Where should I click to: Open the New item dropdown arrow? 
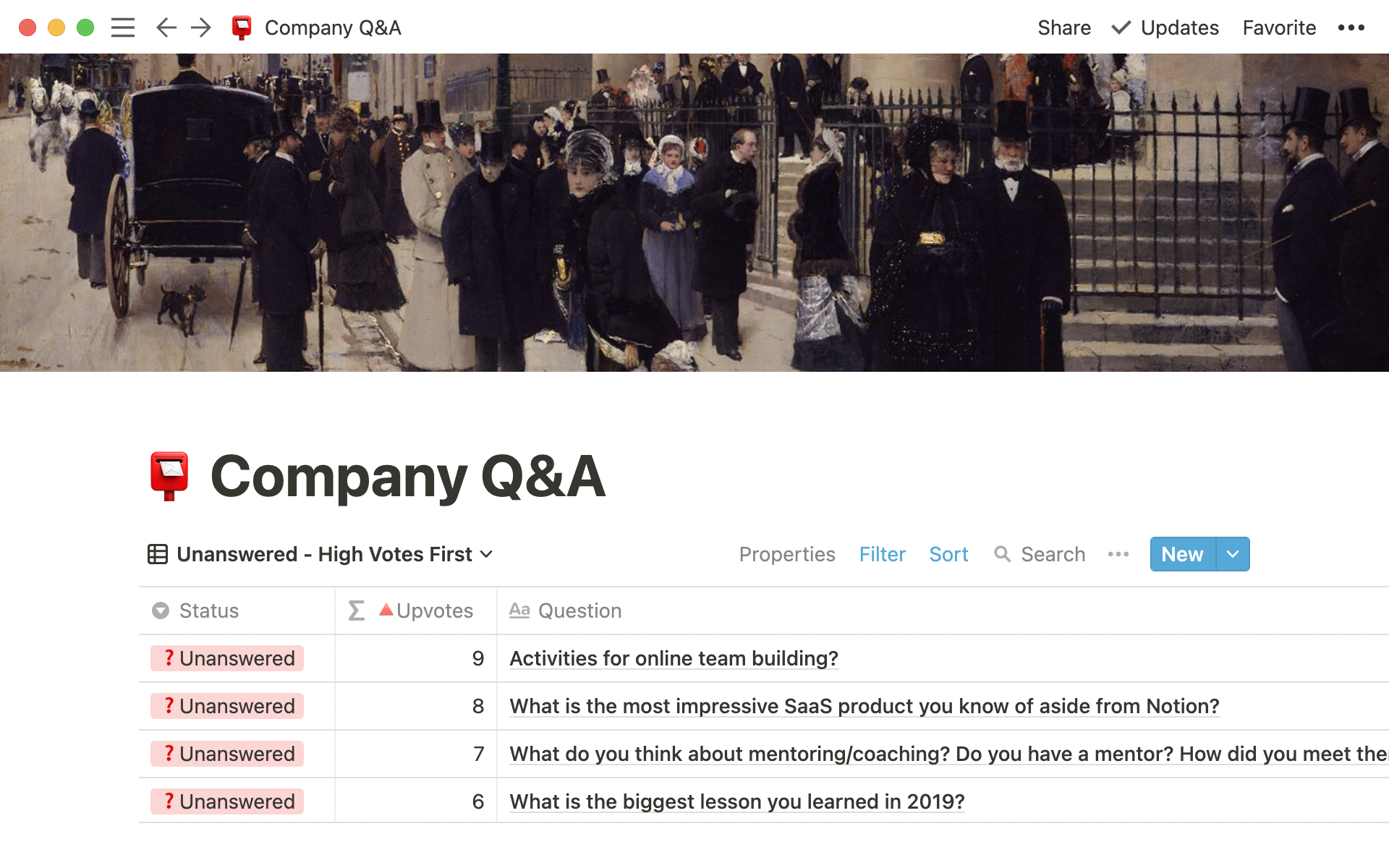click(x=1231, y=554)
